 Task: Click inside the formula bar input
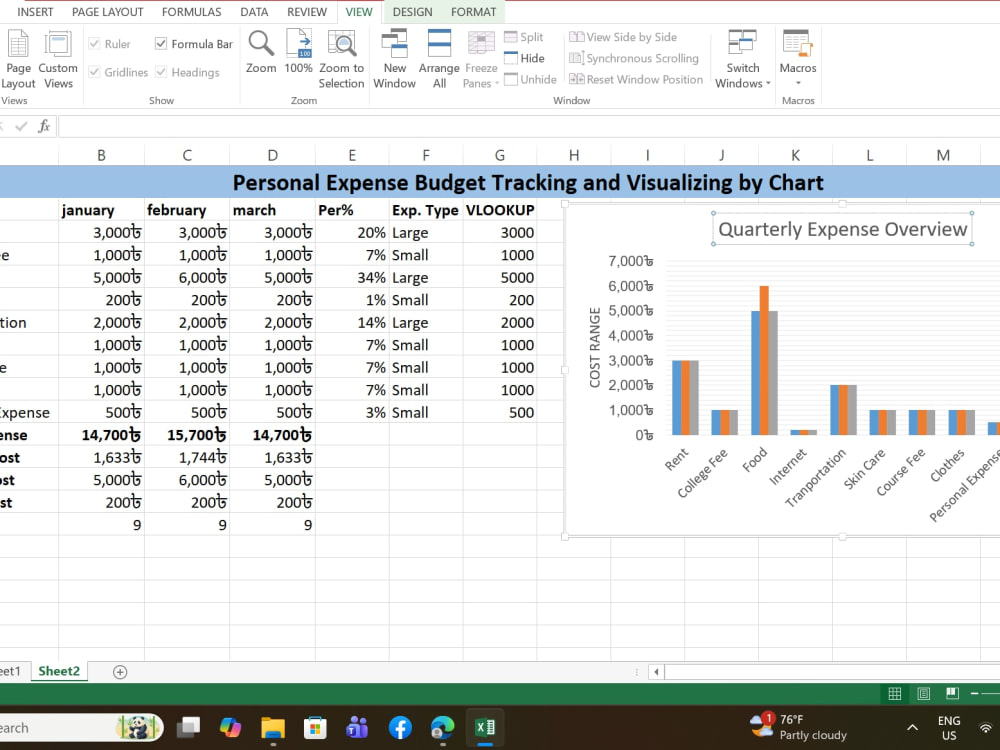529,126
